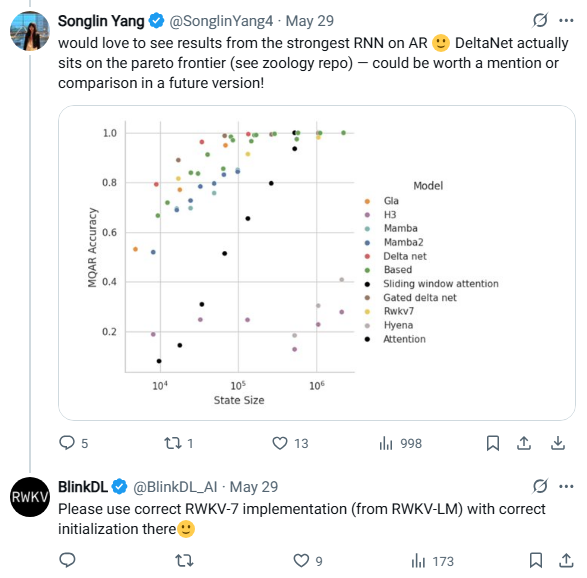Open the MQAR accuracy chart image
Viewport: 587px width, 578px height.
click(317, 263)
